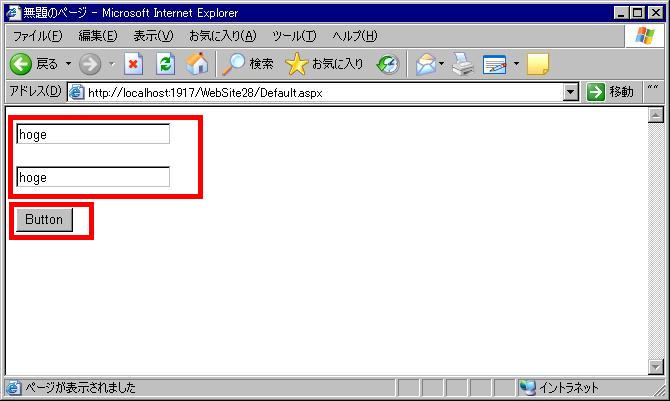670x401 pixels.
Task: Click the status bar page icon
Action: [x=13, y=387]
